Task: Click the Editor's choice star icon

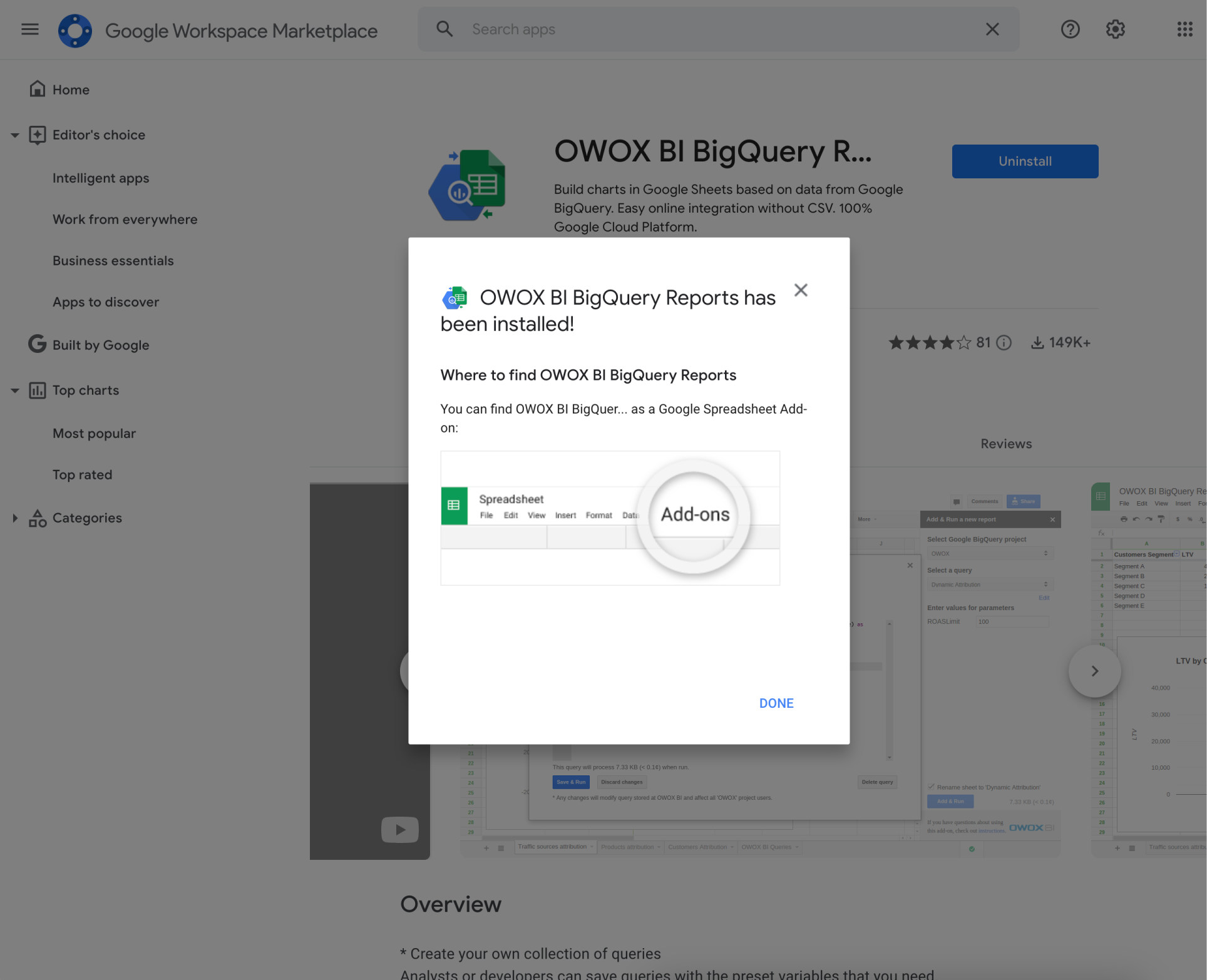Action: pyautogui.click(x=37, y=135)
